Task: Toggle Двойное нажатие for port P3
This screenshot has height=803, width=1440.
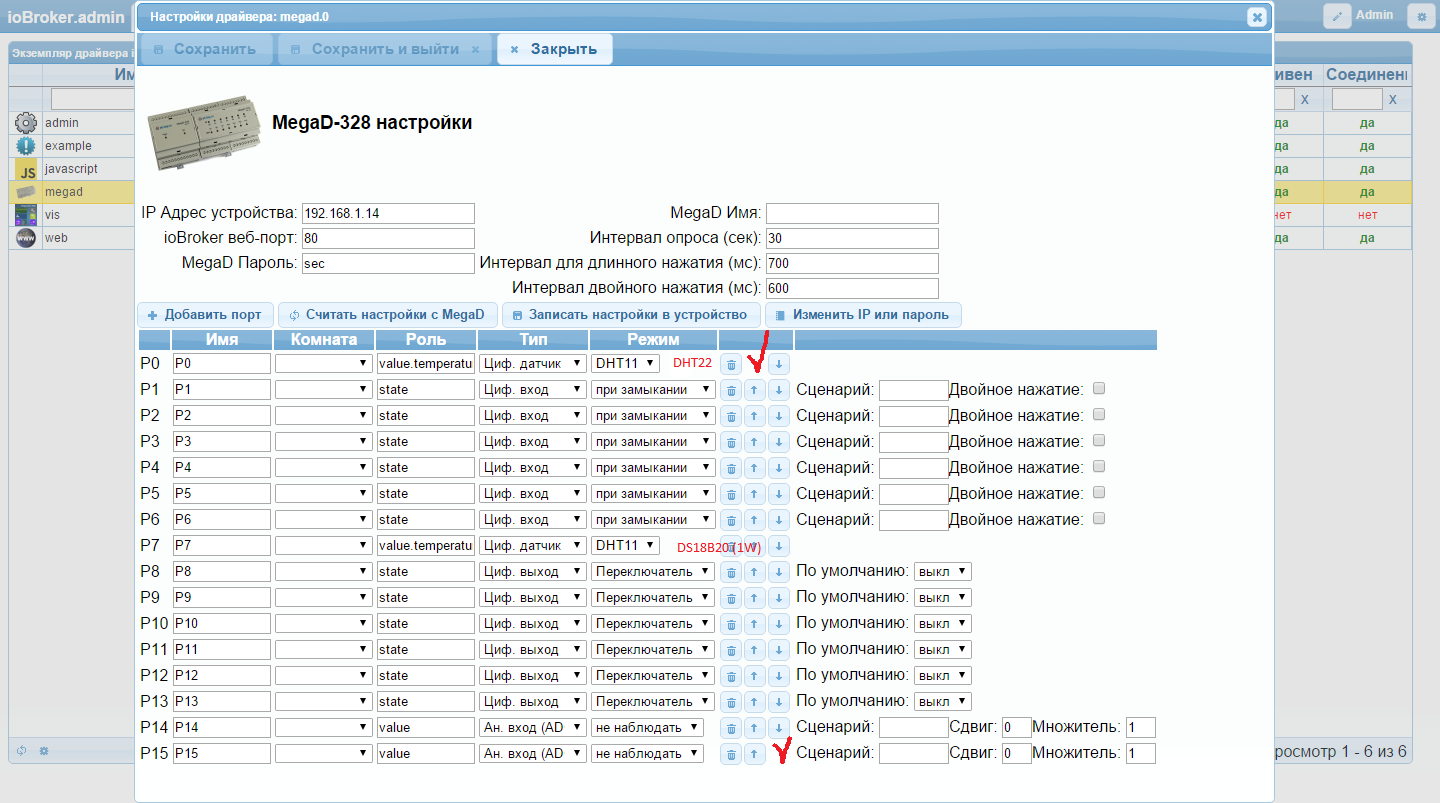Action: (x=1100, y=440)
